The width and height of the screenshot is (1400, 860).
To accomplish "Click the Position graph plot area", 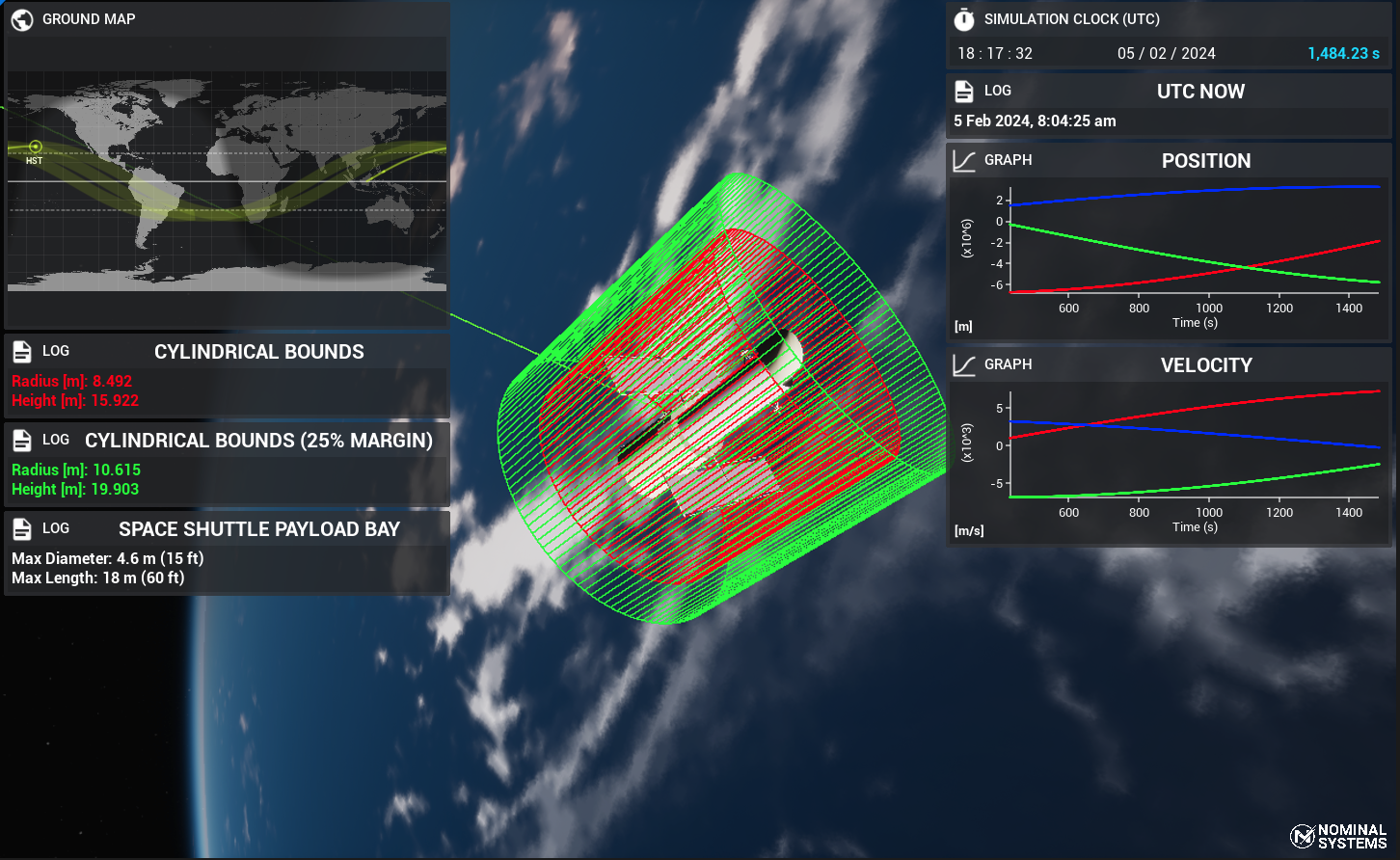I will [x=1196, y=237].
